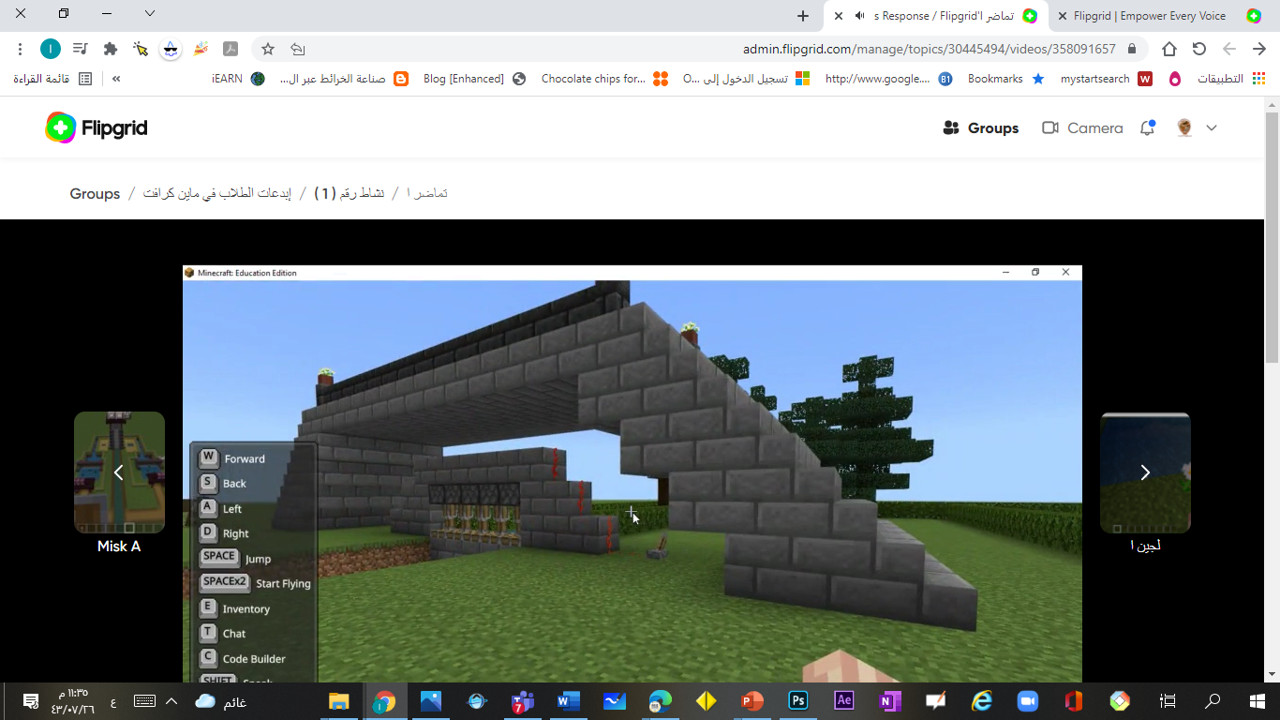The image size is (1280, 720).
Task: Bookmark this page with star icon
Action: pos(267,49)
